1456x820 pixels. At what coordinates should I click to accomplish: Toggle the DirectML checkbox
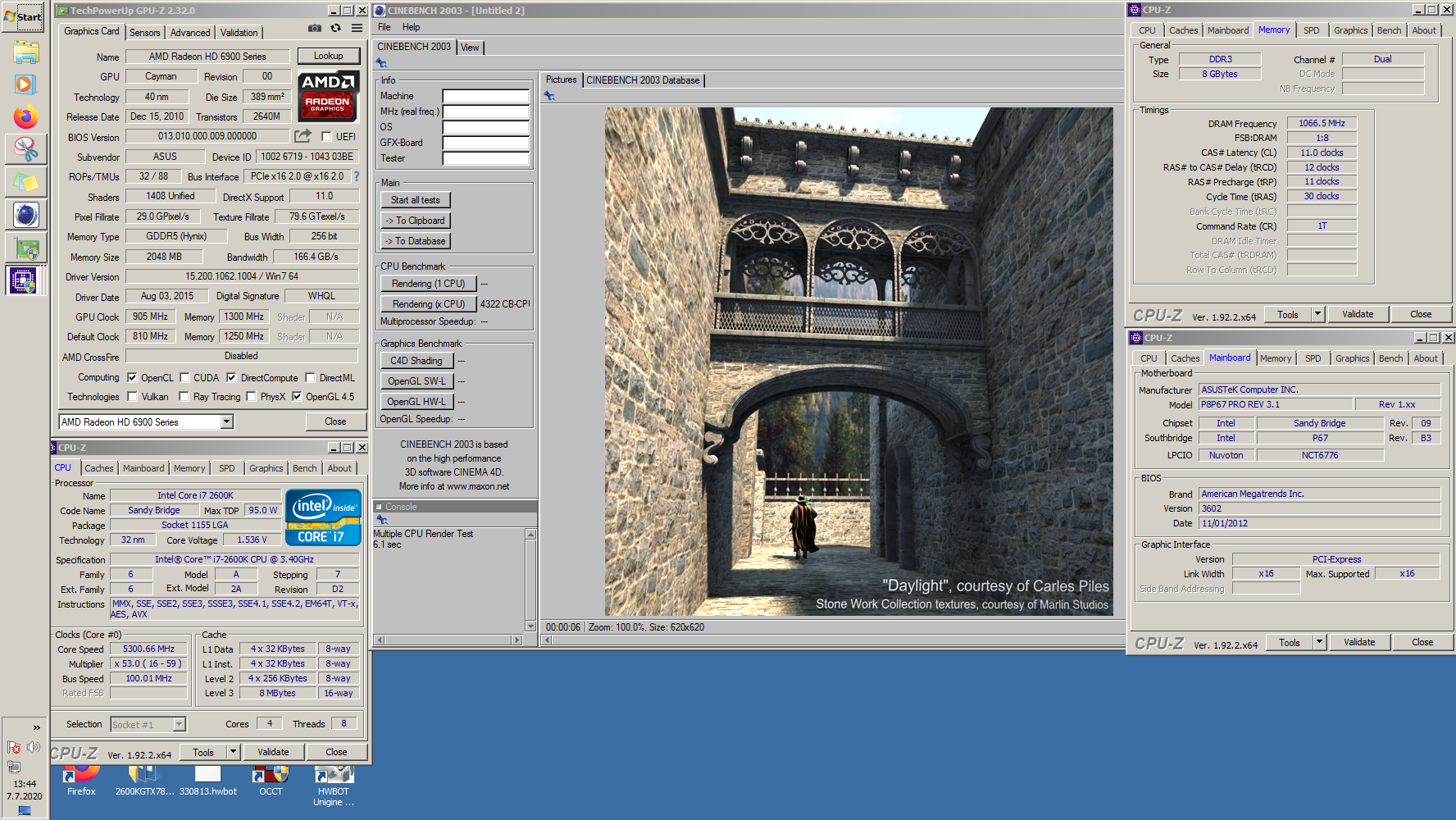point(310,378)
